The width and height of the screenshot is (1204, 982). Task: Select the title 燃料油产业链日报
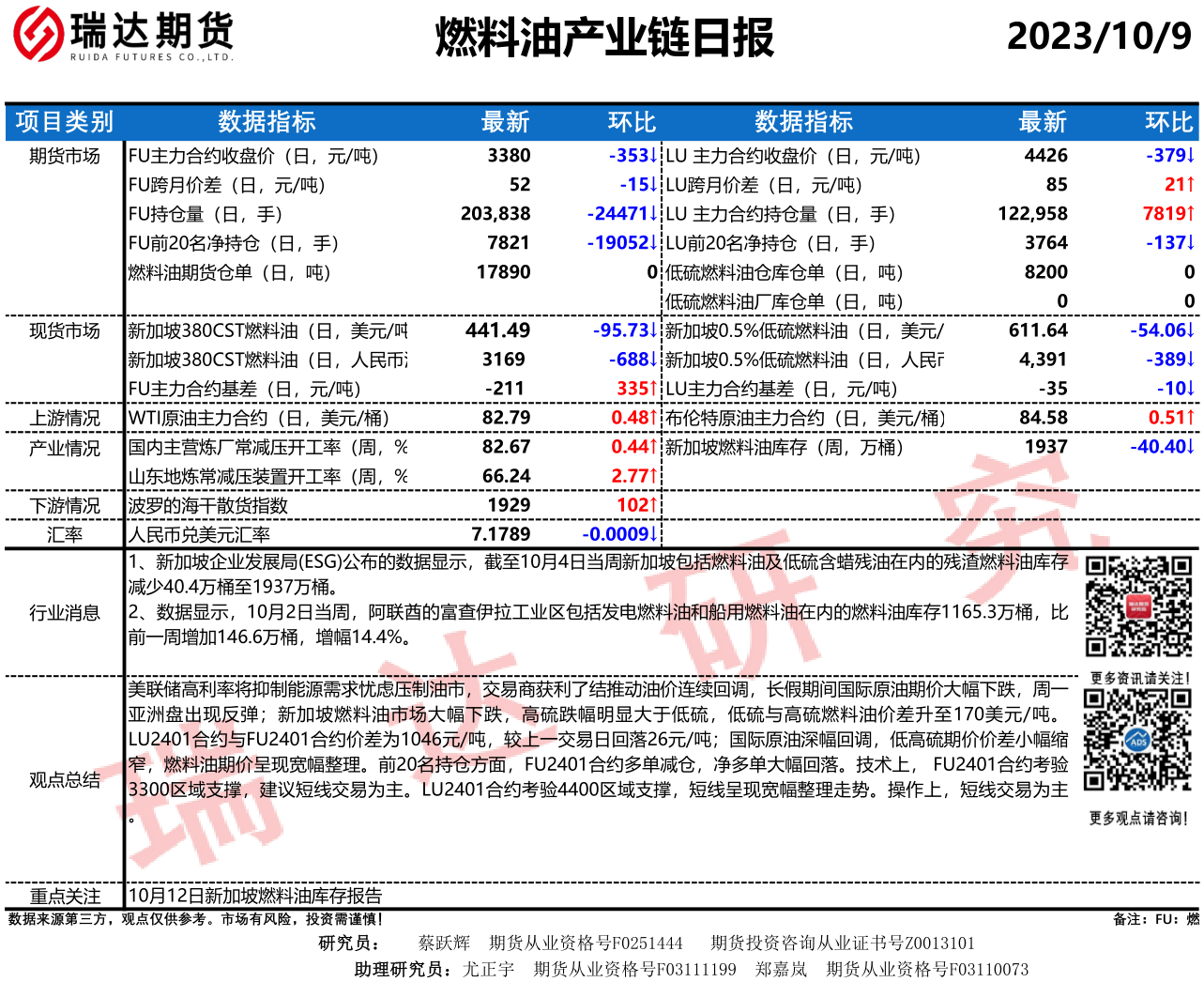click(604, 38)
